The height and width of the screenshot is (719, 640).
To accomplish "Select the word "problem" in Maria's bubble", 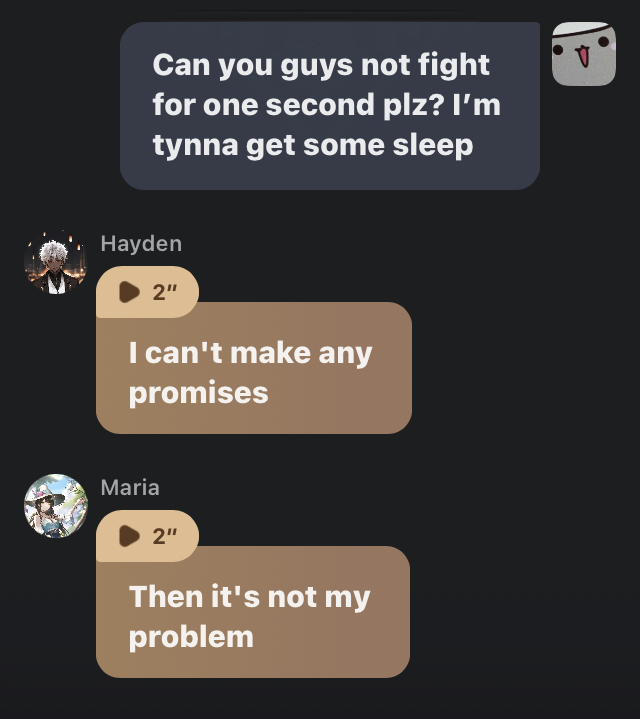I will coord(191,637).
